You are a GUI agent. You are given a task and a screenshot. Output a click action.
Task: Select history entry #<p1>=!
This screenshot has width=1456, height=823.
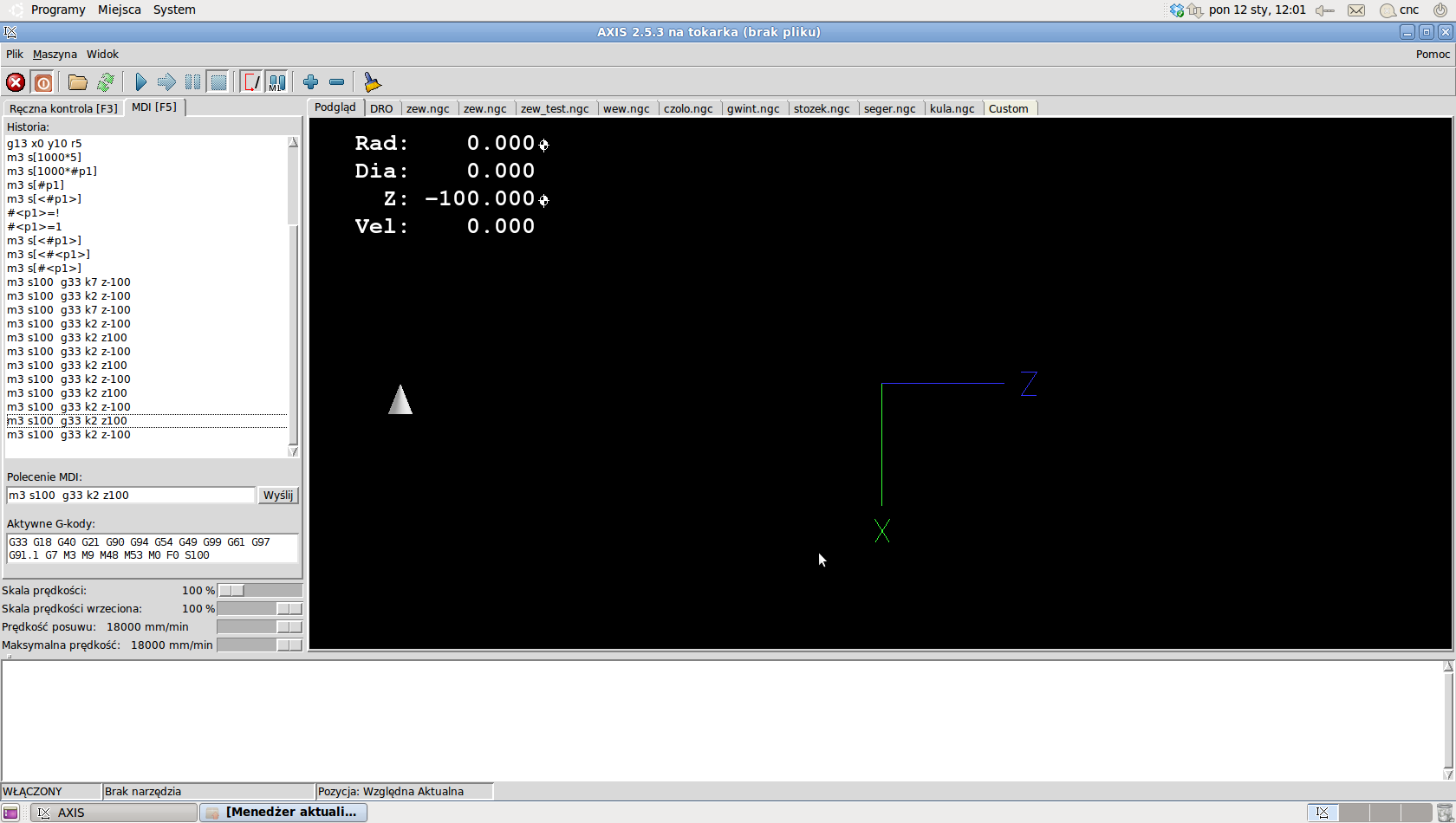[33, 213]
